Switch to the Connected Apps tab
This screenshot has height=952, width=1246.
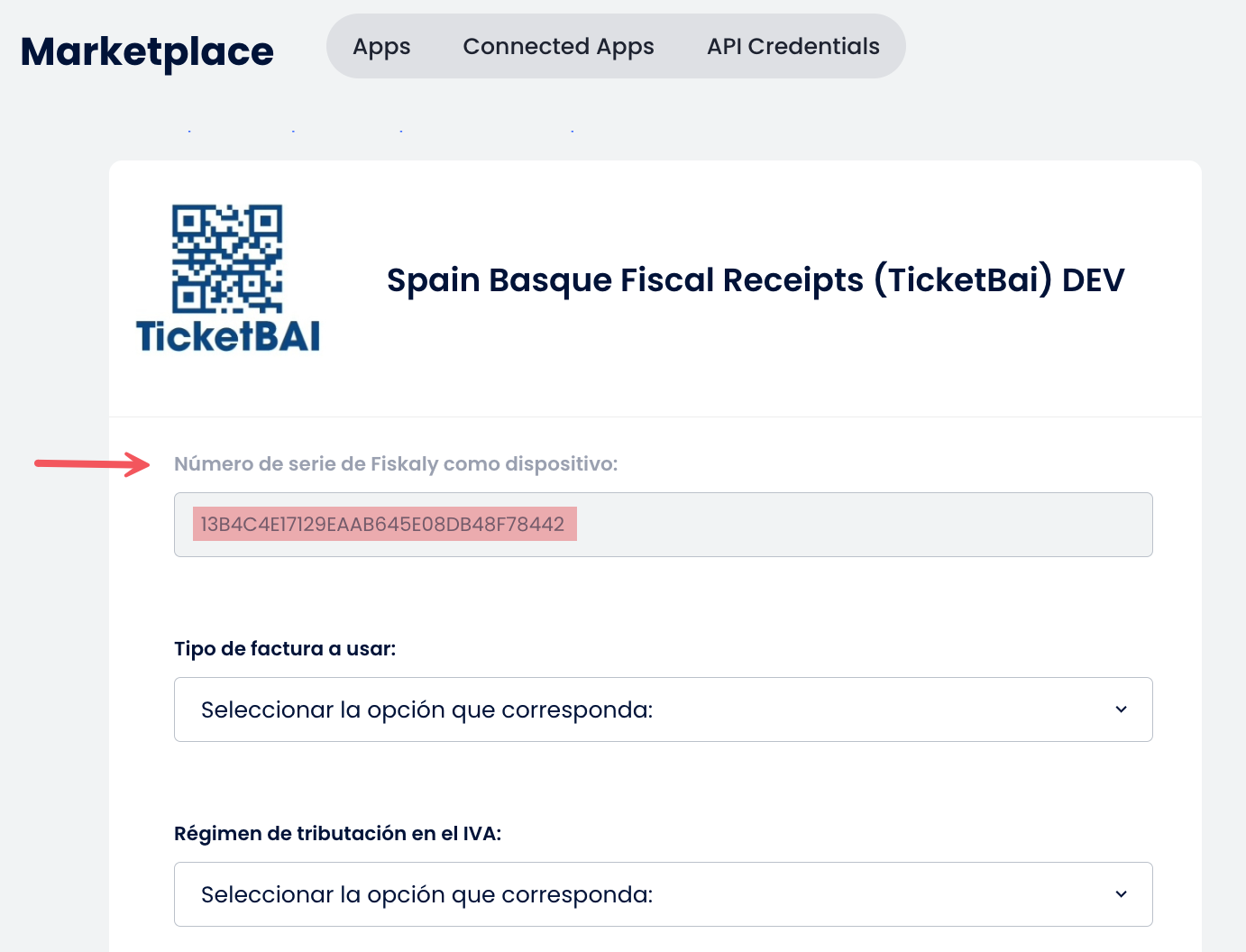[x=558, y=46]
